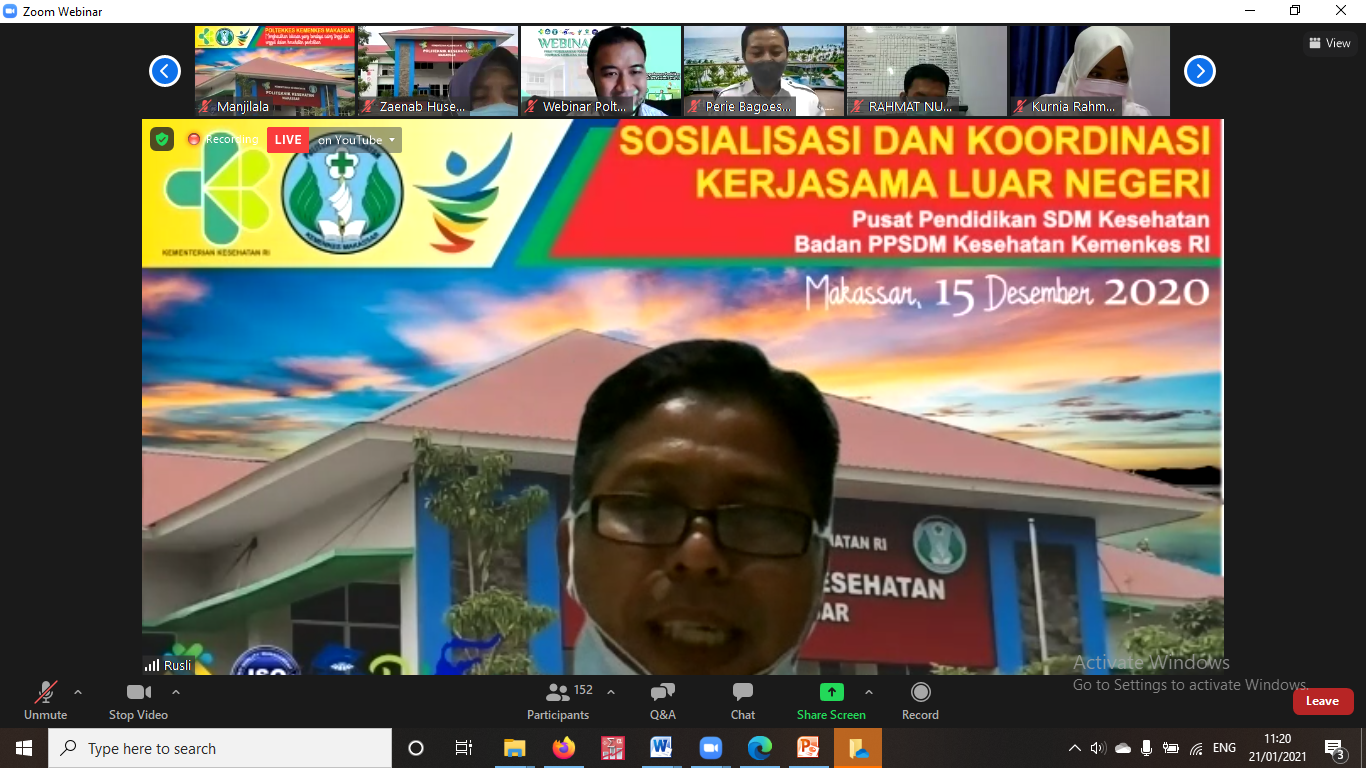The width and height of the screenshot is (1366, 768).
Task: Open the highlighted yellow taskbar app
Action: (858, 748)
